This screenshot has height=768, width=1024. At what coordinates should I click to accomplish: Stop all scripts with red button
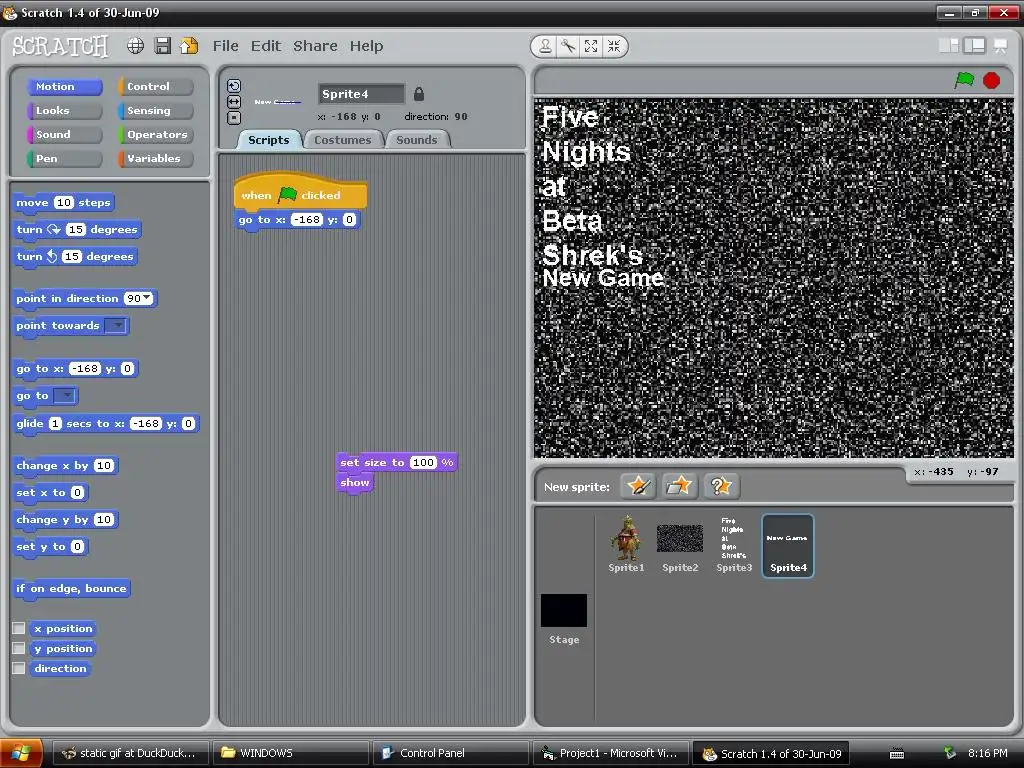coord(991,80)
